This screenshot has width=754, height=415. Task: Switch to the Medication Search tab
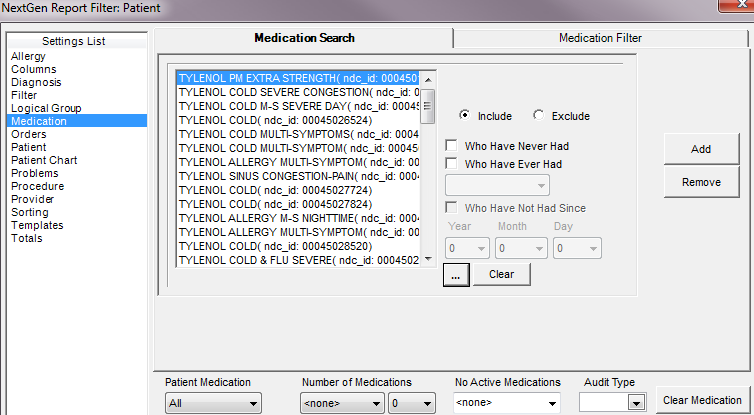coord(304,38)
